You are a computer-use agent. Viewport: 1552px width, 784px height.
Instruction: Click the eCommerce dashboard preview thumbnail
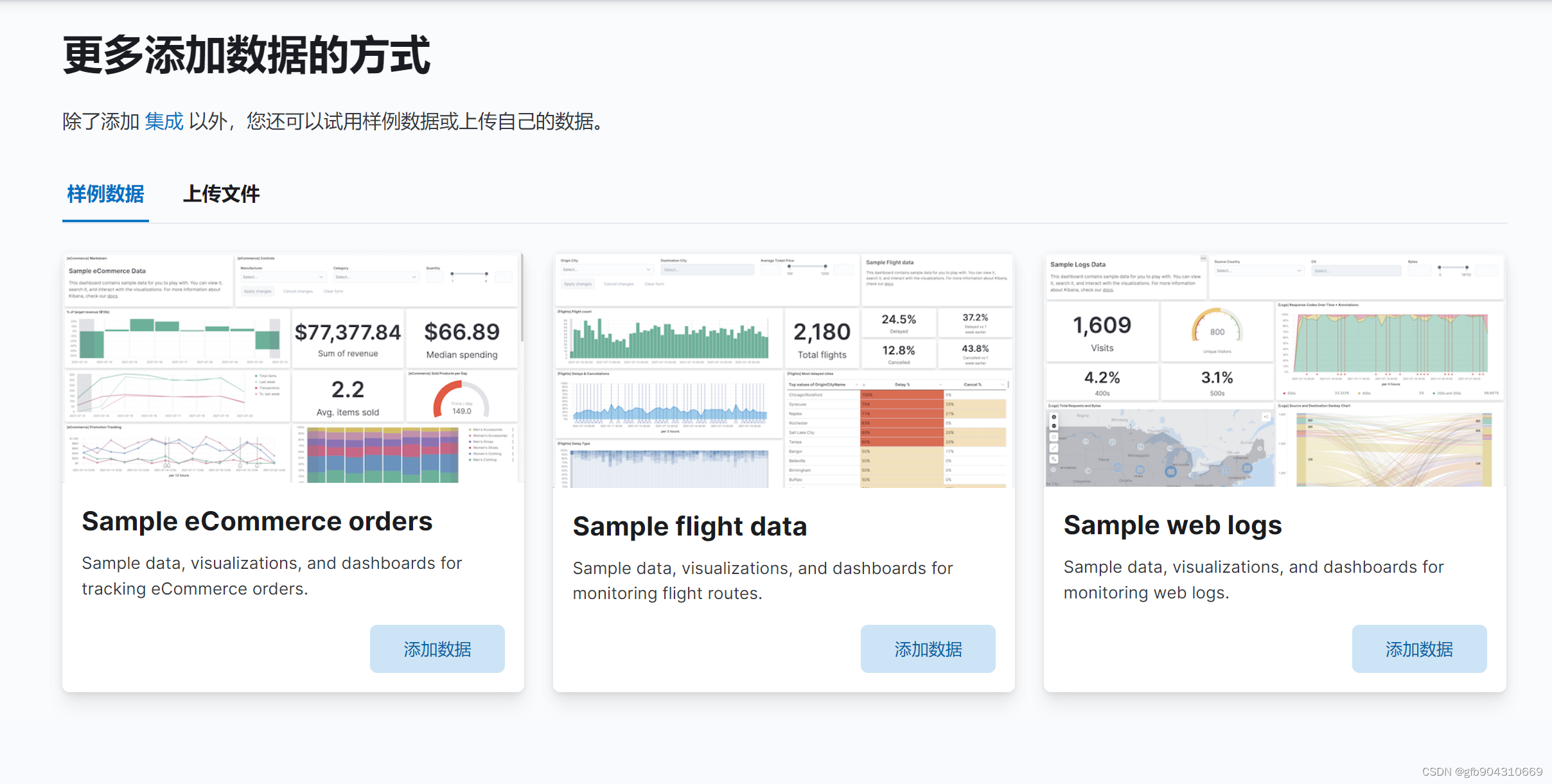[293, 368]
